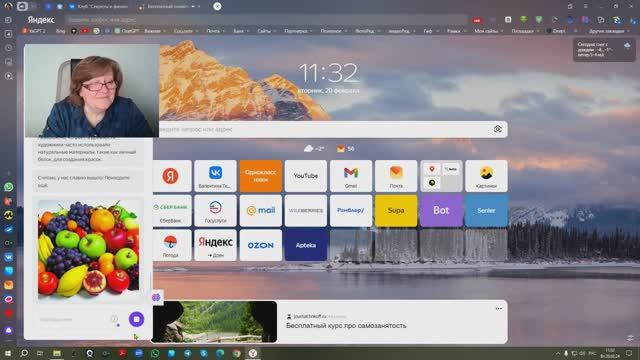Expand the Мои сайты bookmarks folder
640x360 pixels.
(488, 31)
